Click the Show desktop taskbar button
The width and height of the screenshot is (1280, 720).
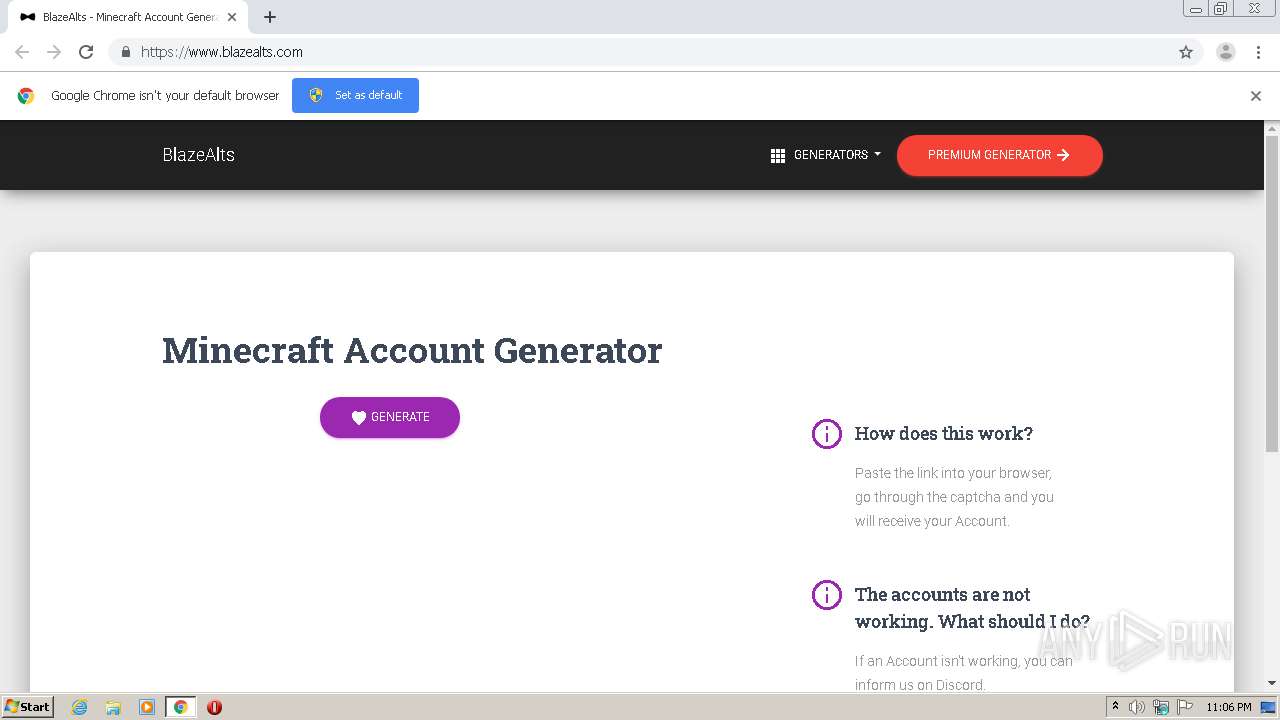[1268, 707]
